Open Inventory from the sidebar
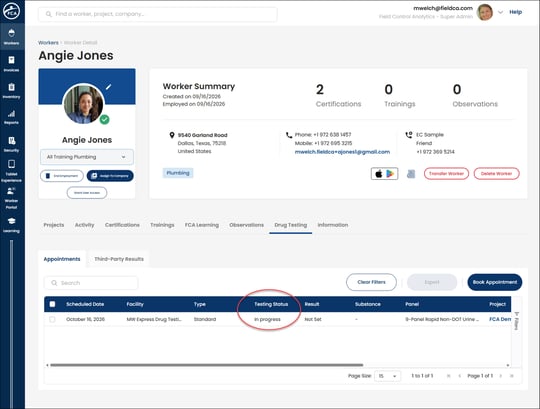This screenshot has width=540, height=409. pos(11,91)
